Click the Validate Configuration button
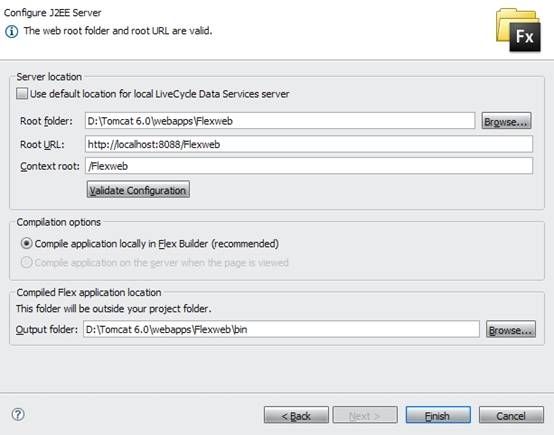Screen dimensions: 554x435 [x=138, y=190]
